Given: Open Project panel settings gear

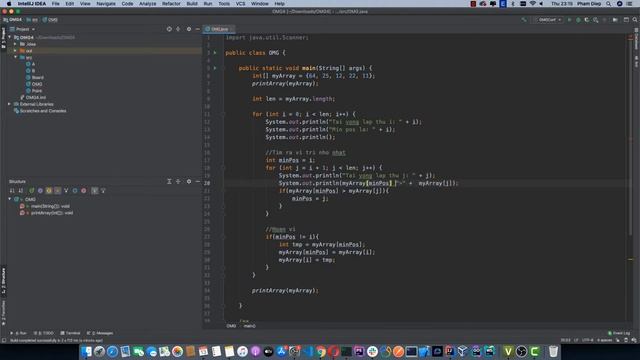Looking at the screenshot, I should [189, 29].
